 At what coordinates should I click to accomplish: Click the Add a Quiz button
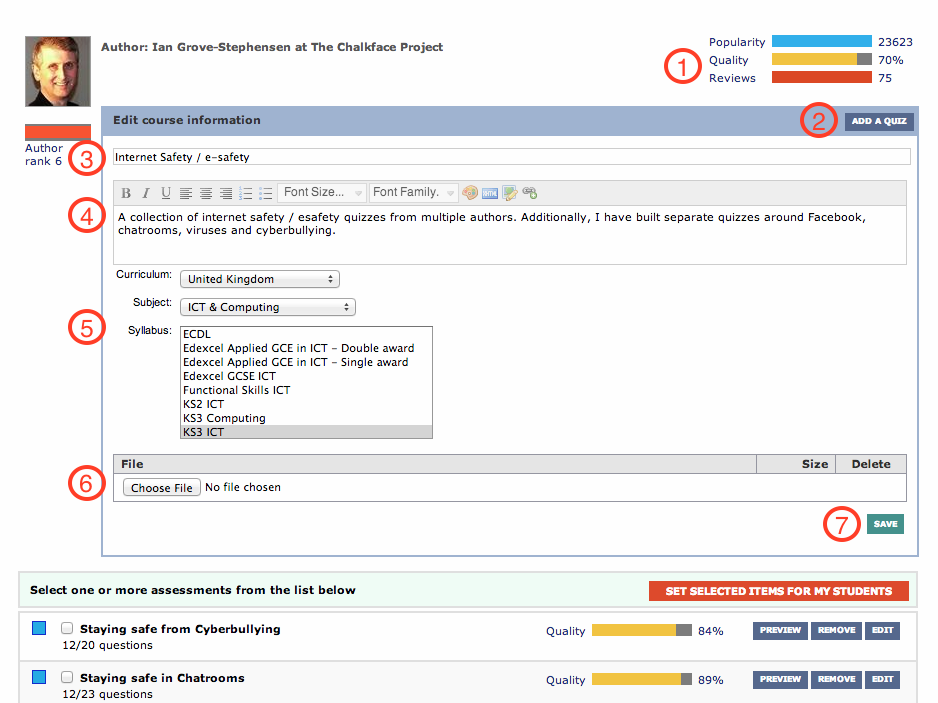tap(879, 122)
